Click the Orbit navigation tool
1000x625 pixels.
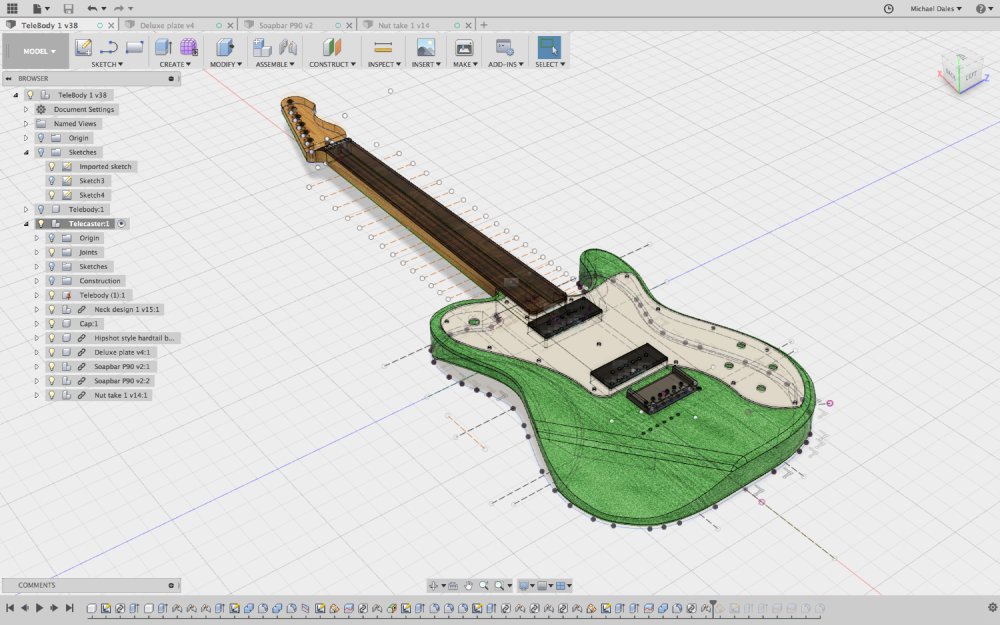[x=434, y=585]
